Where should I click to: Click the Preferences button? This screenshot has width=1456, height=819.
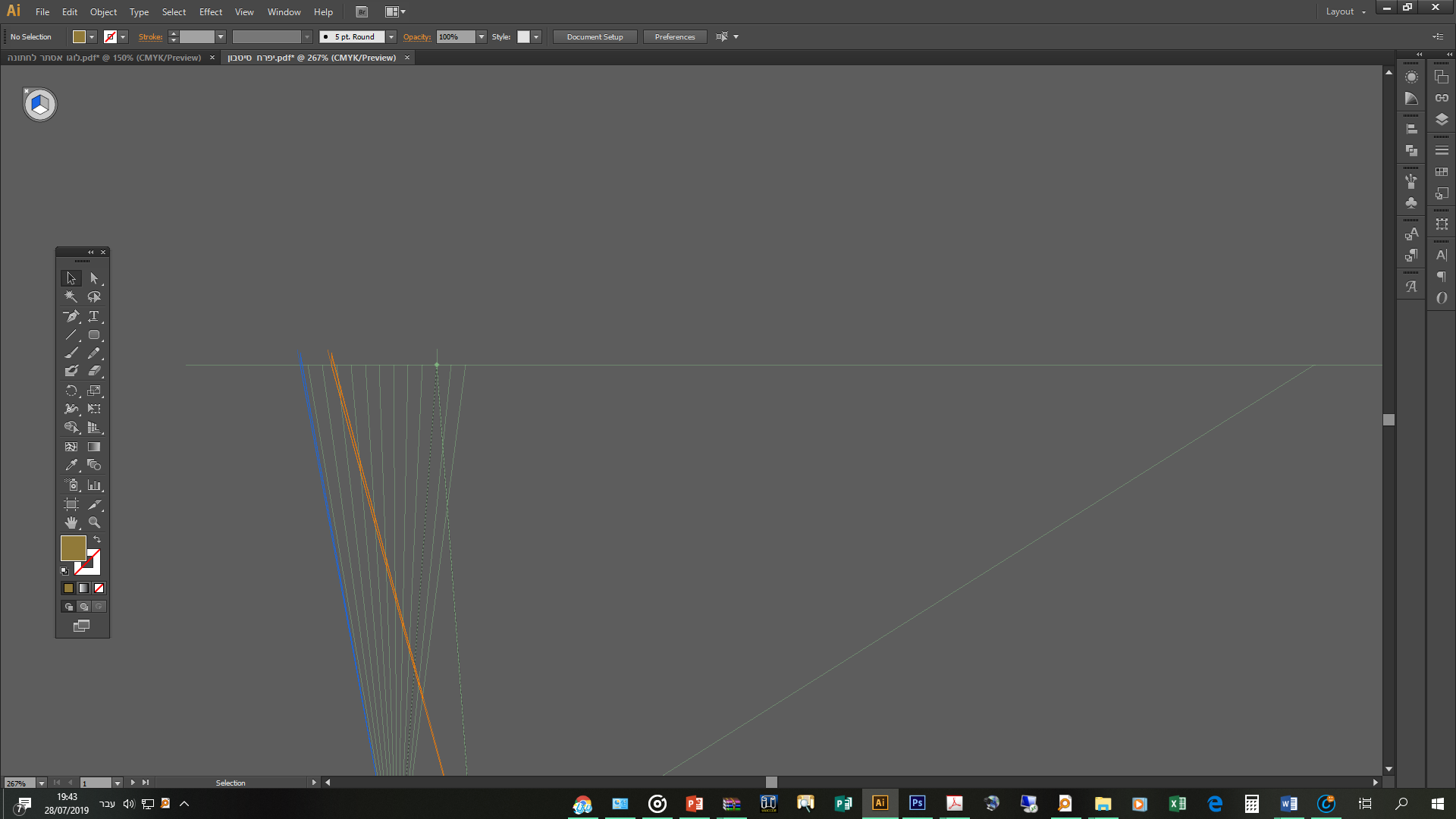(674, 36)
